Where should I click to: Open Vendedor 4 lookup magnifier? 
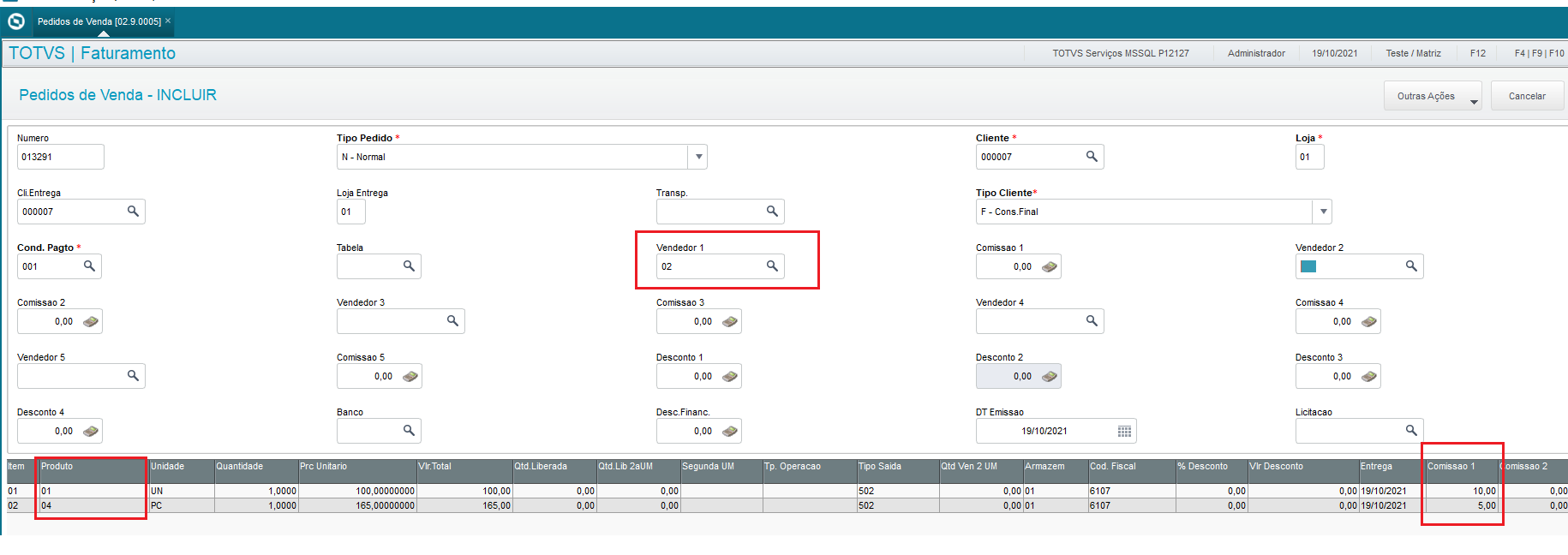[1092, 321]
